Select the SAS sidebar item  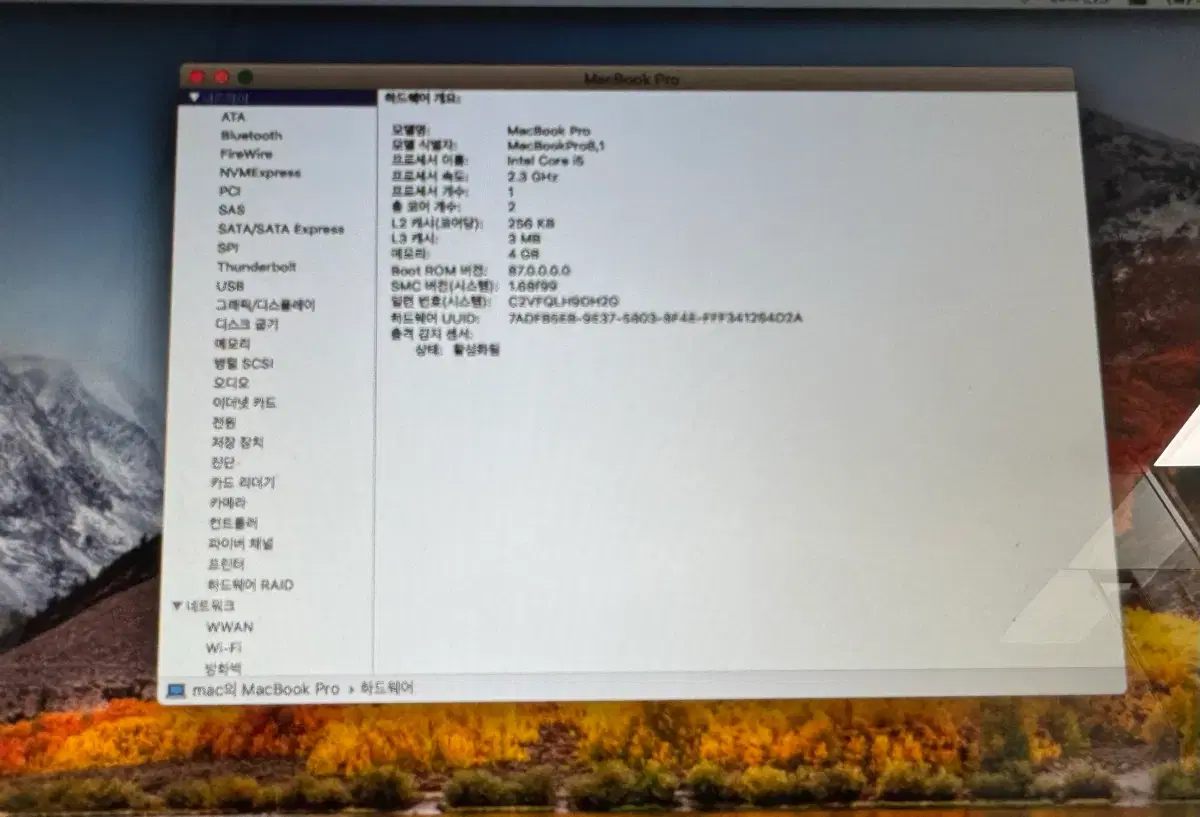(x=231, y=210)
